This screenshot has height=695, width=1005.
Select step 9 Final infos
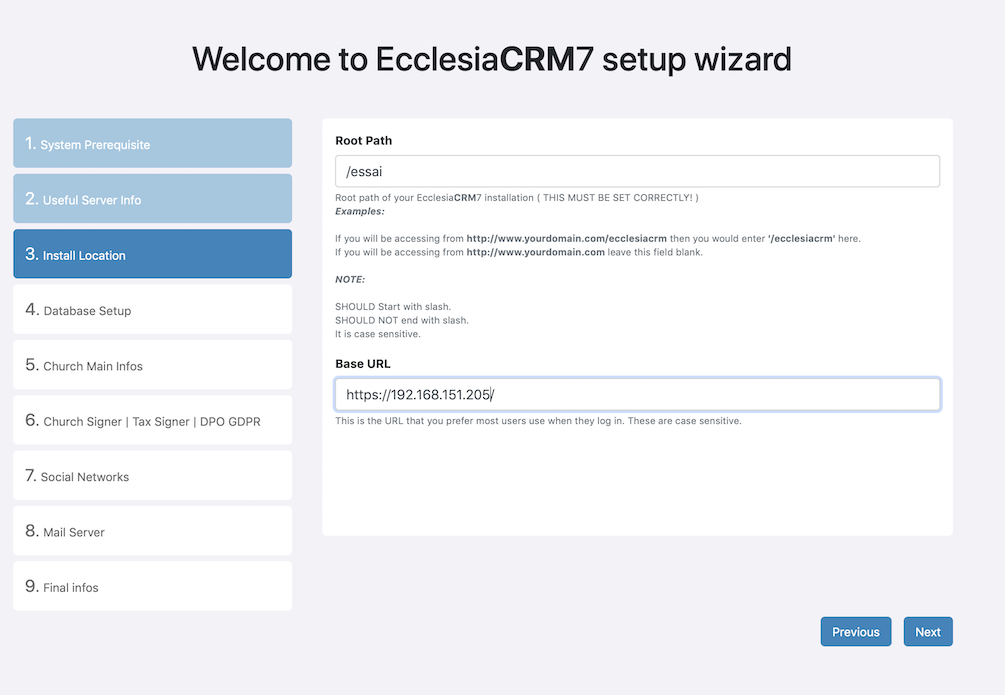(153, 586)
